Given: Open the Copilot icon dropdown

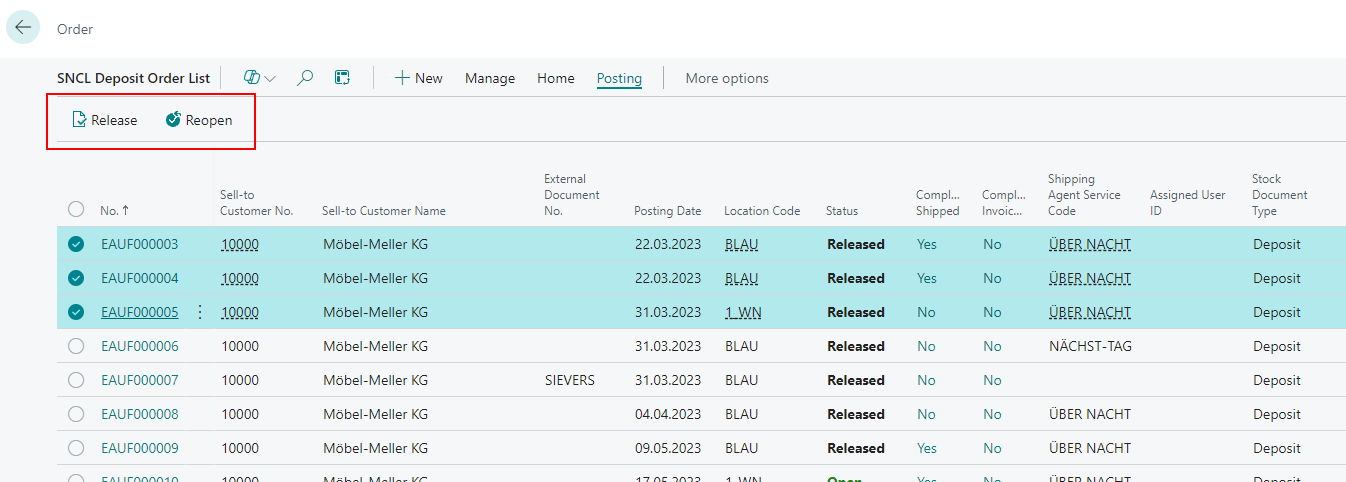Looking at the screenshot, I should coord(259,78).
